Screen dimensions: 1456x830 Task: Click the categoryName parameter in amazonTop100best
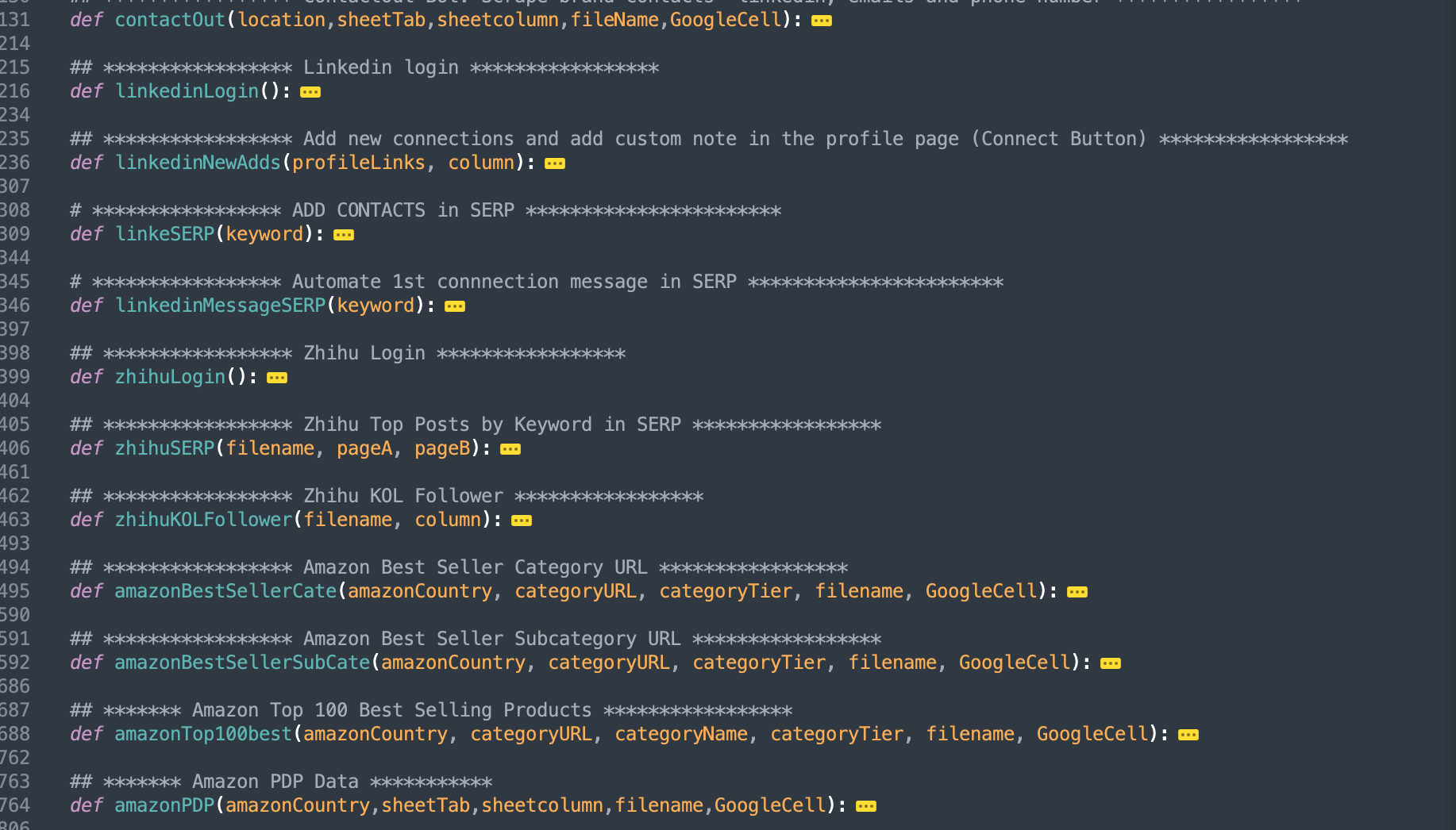pos(681,734)
